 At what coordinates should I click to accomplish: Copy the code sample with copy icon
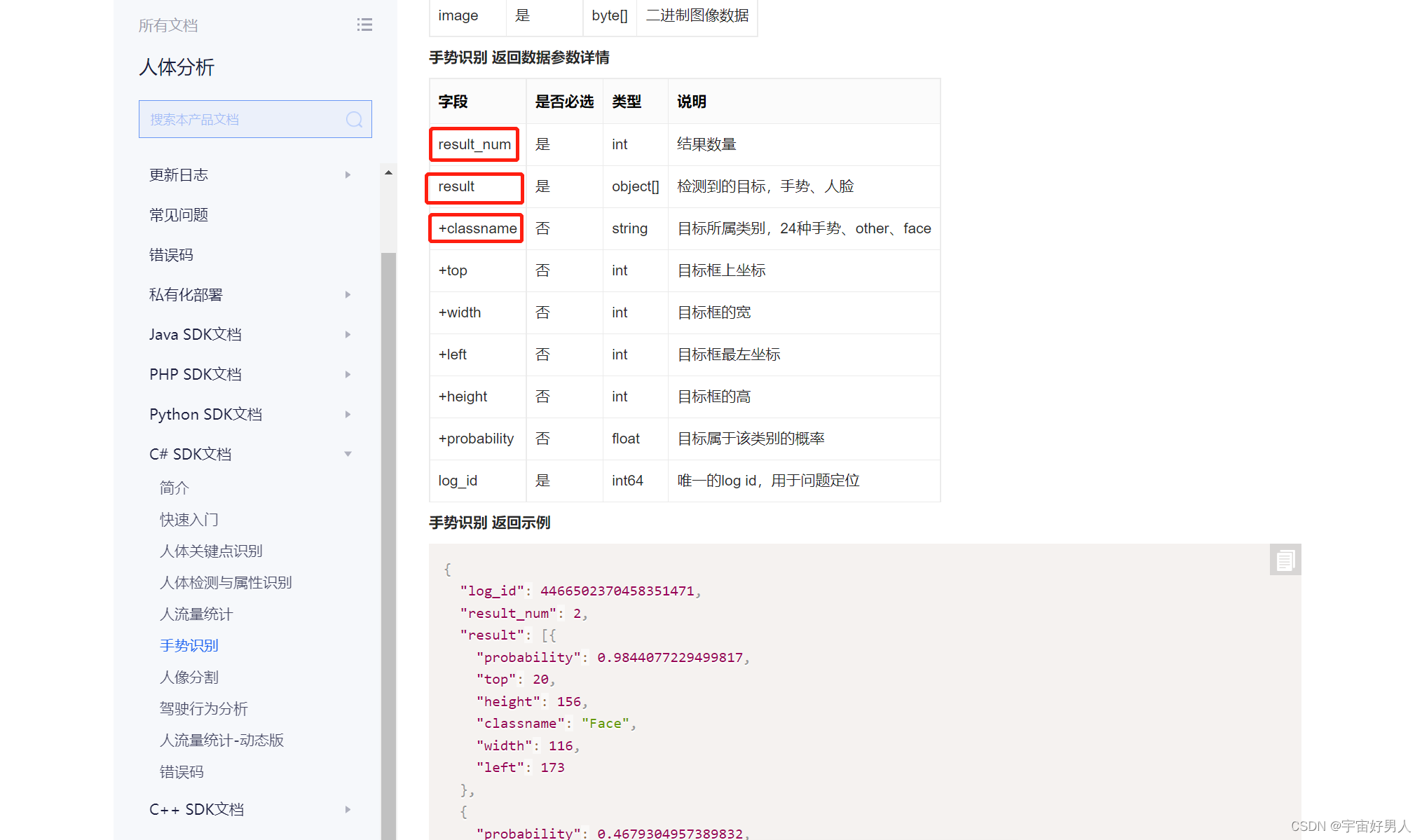click(x=1285, y=560)
